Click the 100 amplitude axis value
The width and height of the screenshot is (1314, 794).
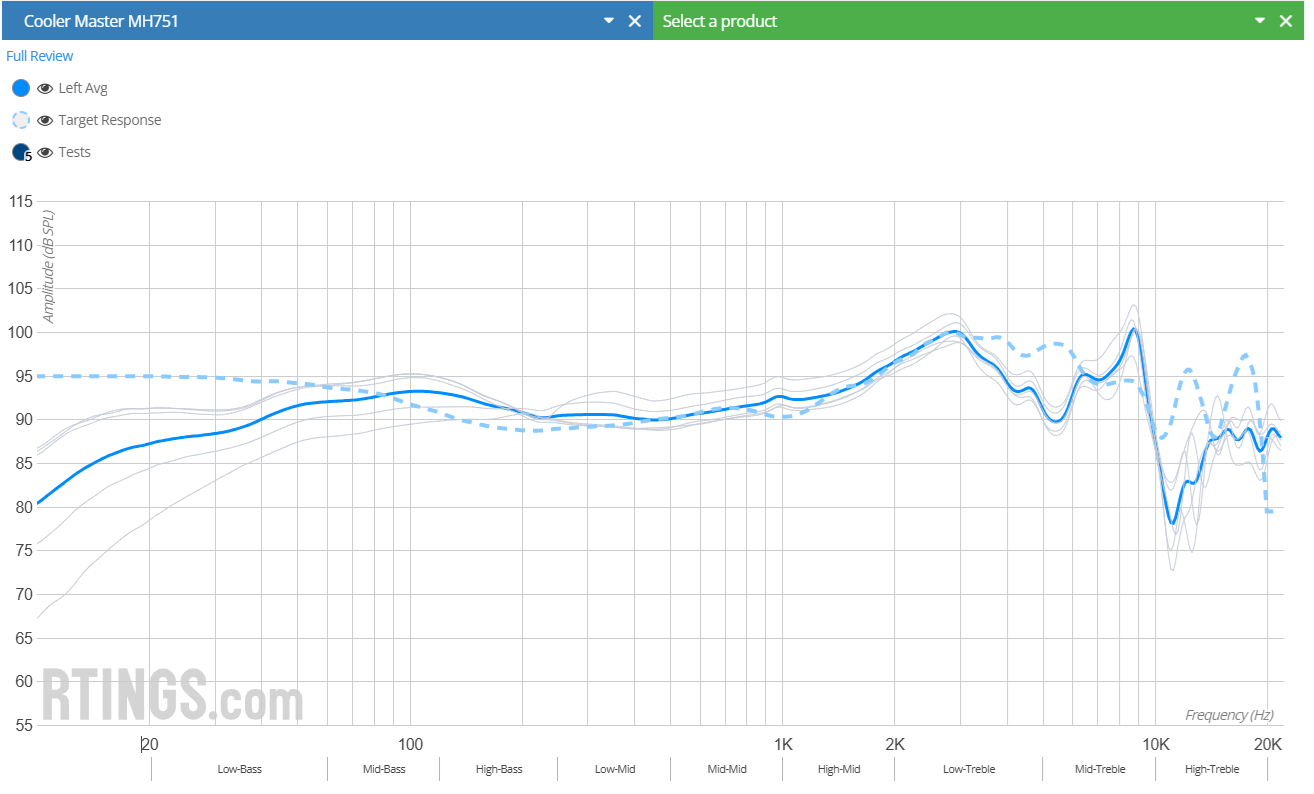[x=20, y=332]
